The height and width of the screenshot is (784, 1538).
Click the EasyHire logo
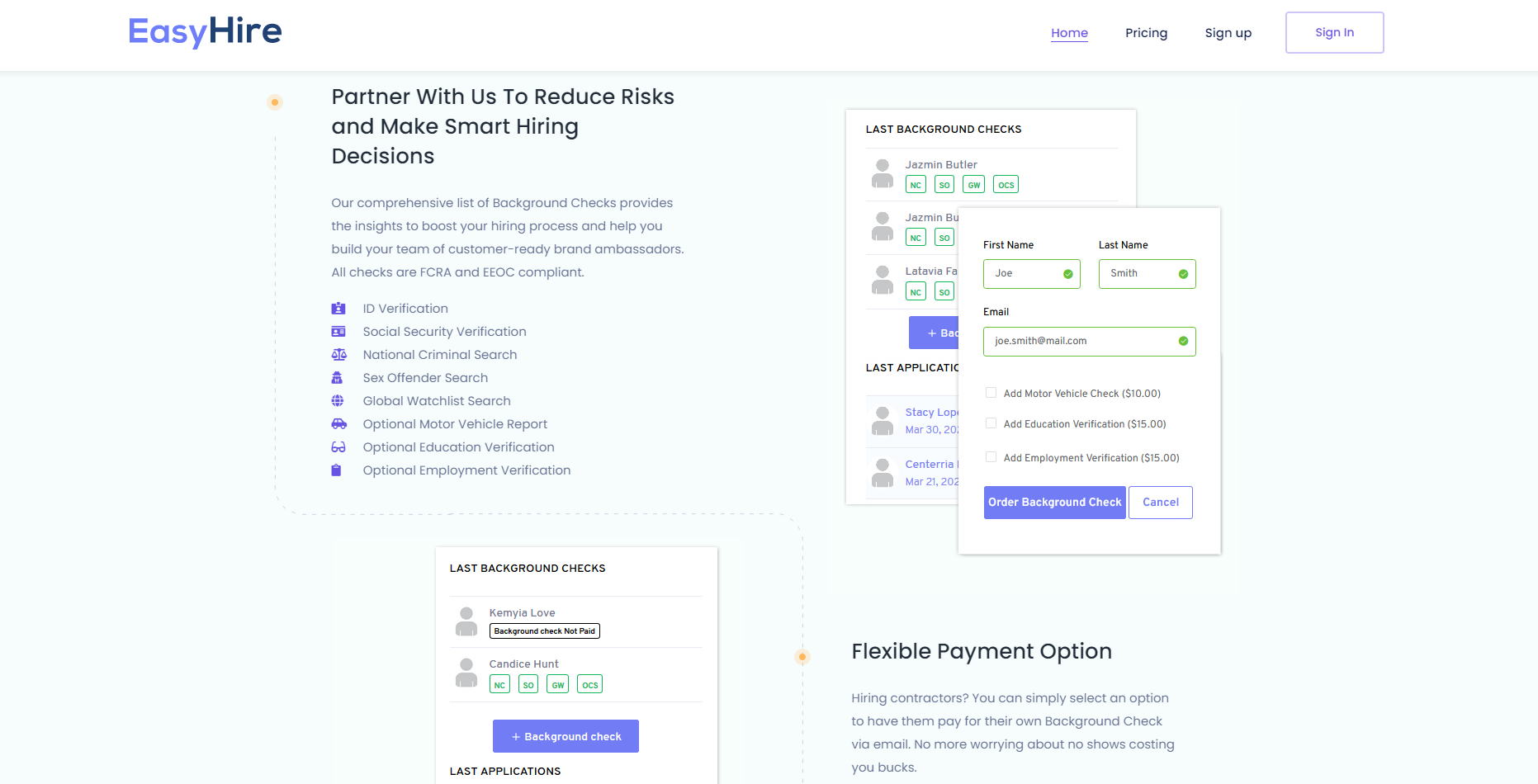[205, 32]
